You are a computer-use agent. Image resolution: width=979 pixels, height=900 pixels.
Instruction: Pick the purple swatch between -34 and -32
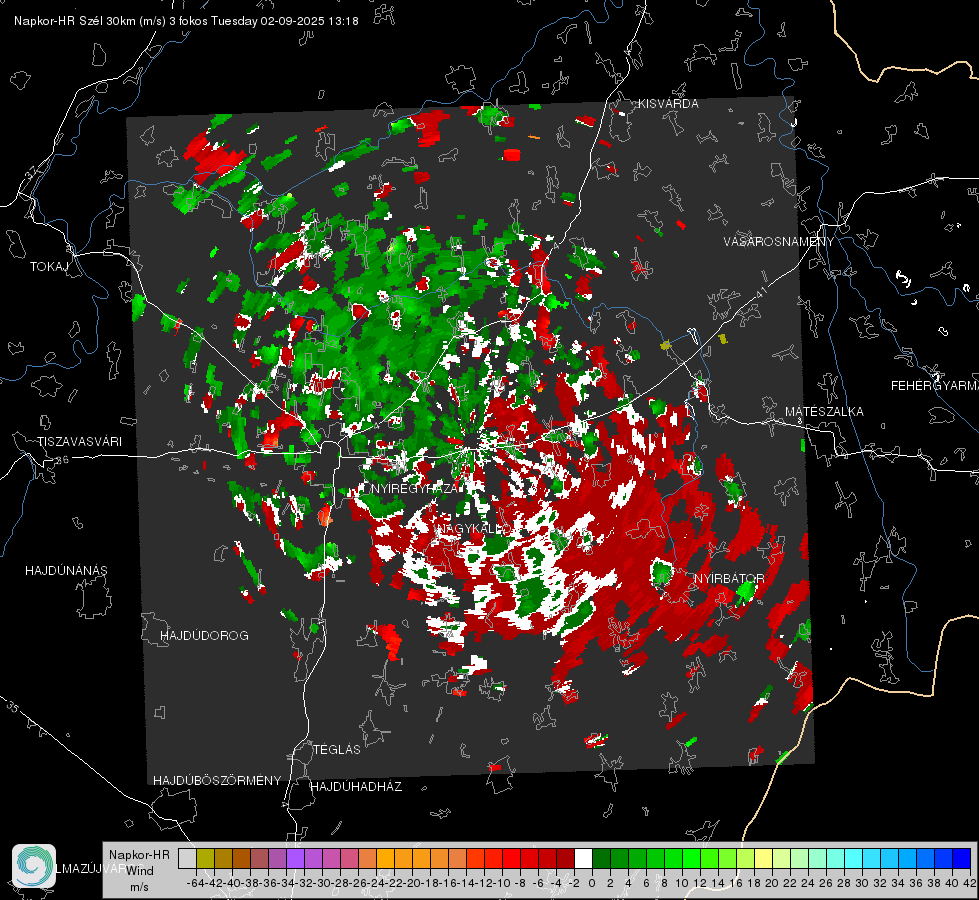click(x=295, y=859)
